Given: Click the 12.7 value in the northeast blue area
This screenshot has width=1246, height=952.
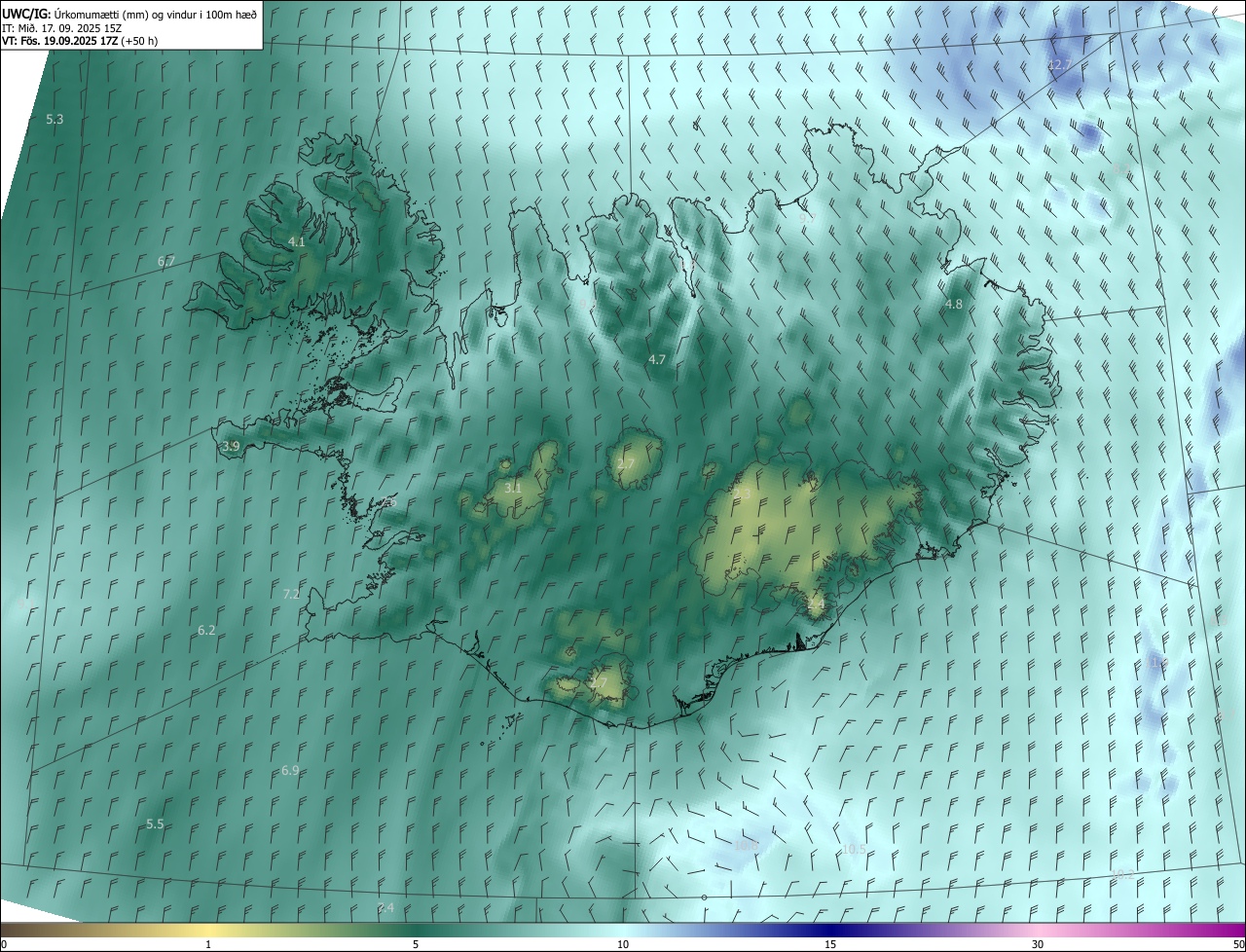Looking at the screenshot, I should [1059, 64].
